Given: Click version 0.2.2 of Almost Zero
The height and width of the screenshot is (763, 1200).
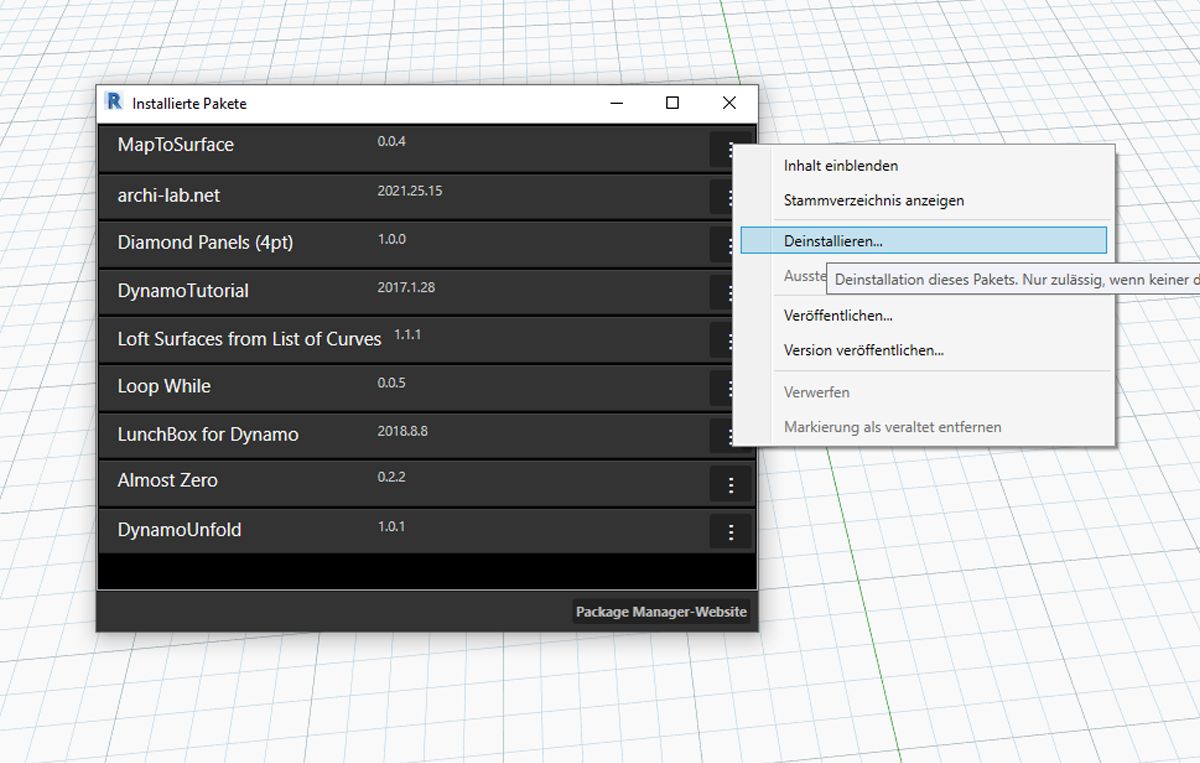Looking at the screenshot, I should pos(391,478).
